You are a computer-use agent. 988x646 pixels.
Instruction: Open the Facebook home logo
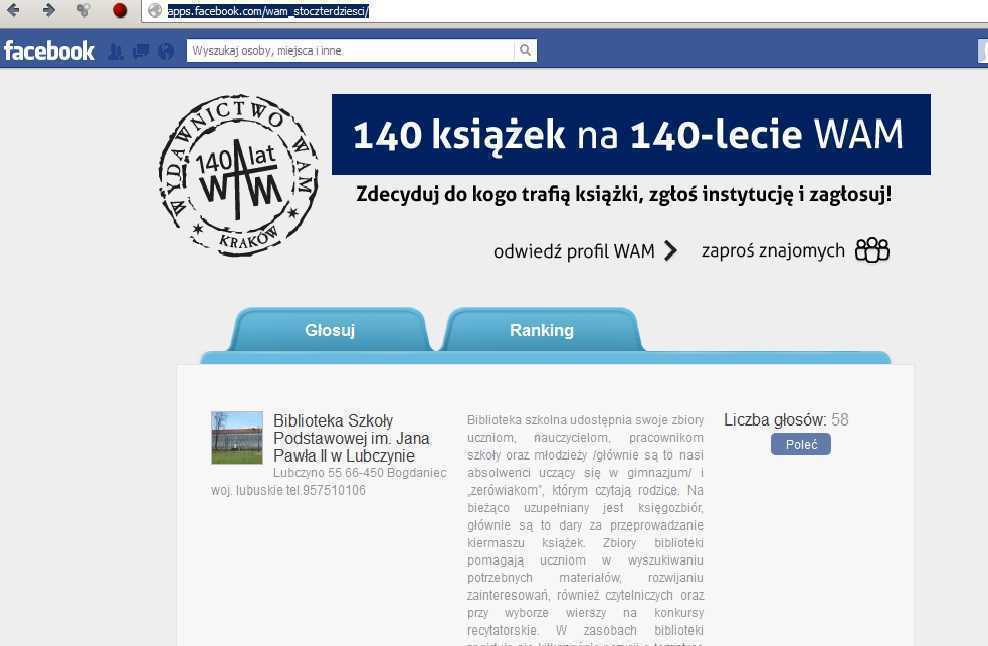pyautogui.click(x=49, y=50)
